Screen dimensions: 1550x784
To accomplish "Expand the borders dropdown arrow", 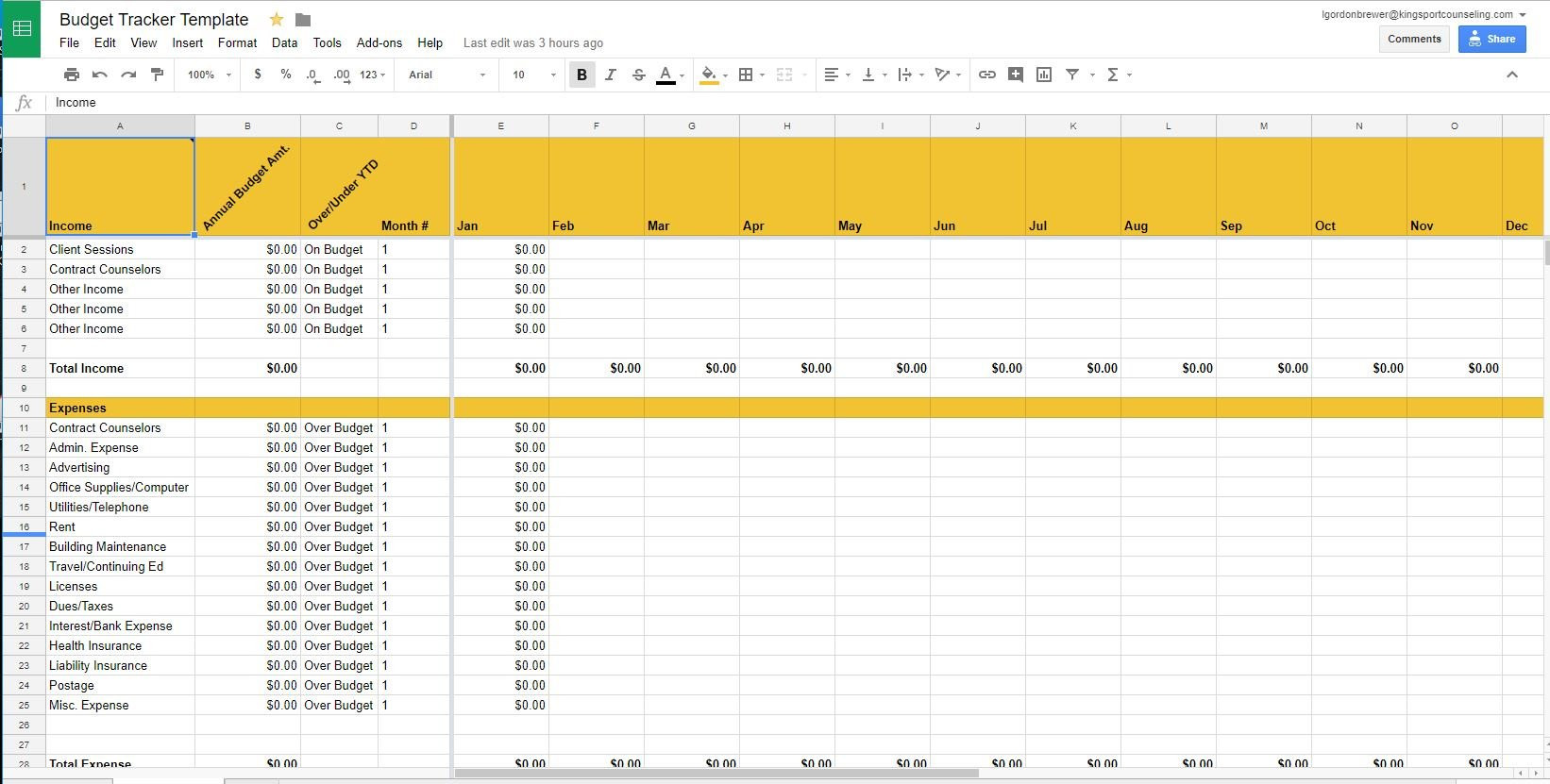I will [762, 75].
